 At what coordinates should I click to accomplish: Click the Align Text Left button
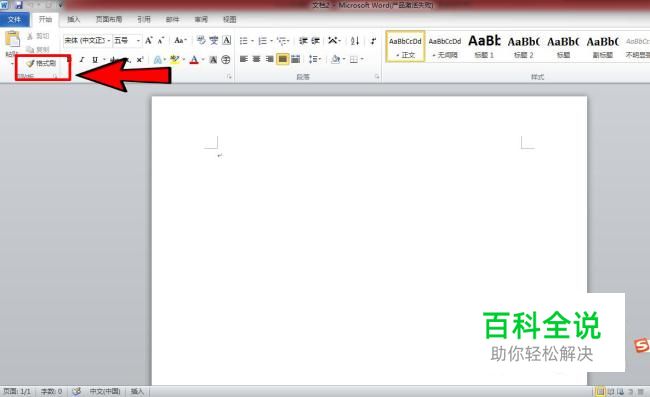click(244, 59)
